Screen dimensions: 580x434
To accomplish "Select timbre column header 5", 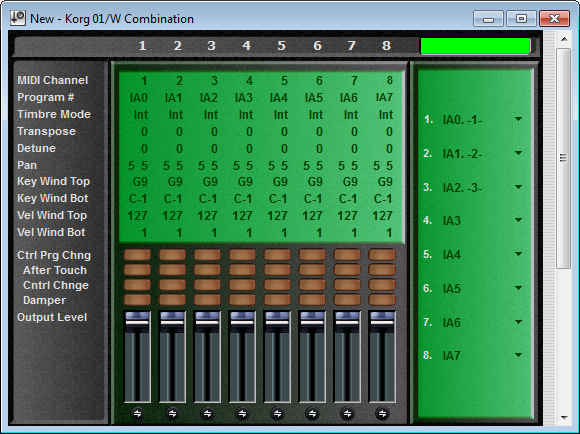I will coord(281,46).
